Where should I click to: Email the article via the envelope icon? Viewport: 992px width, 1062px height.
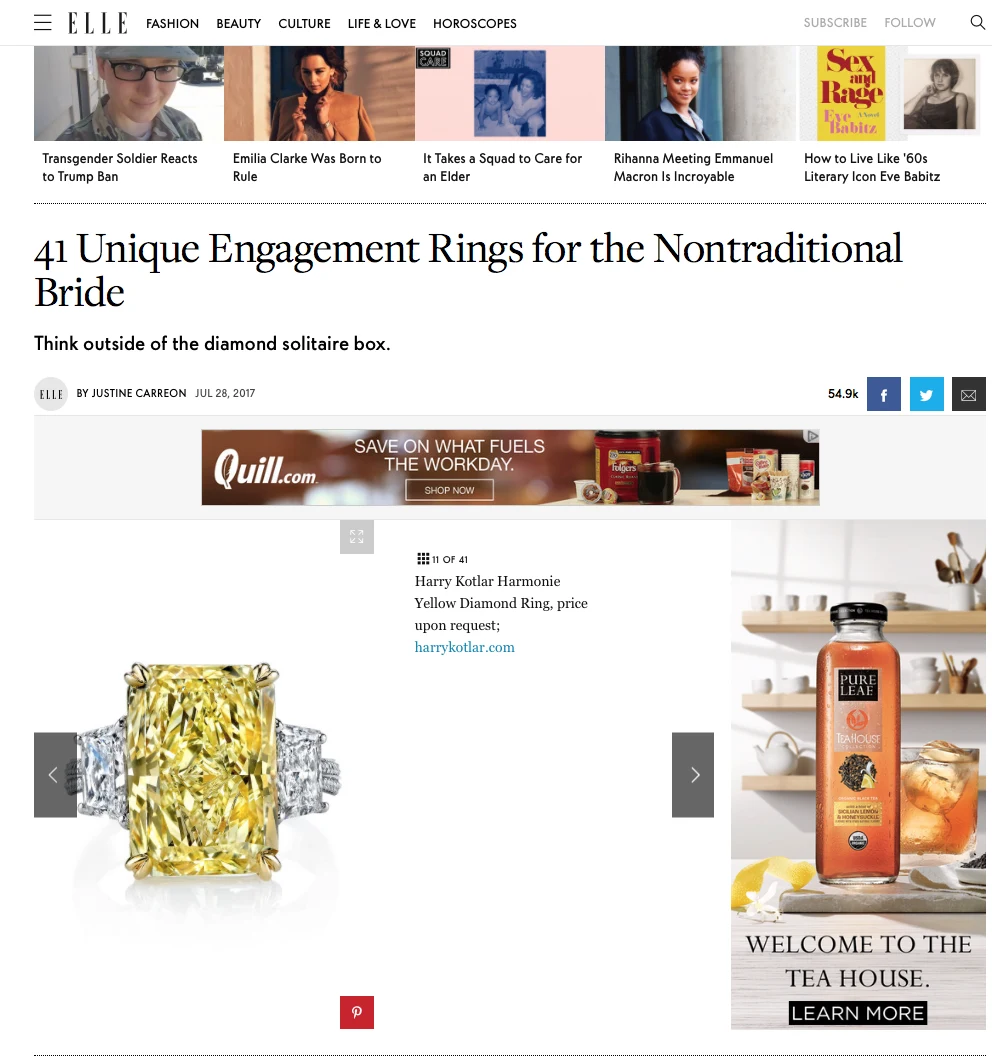968,394
